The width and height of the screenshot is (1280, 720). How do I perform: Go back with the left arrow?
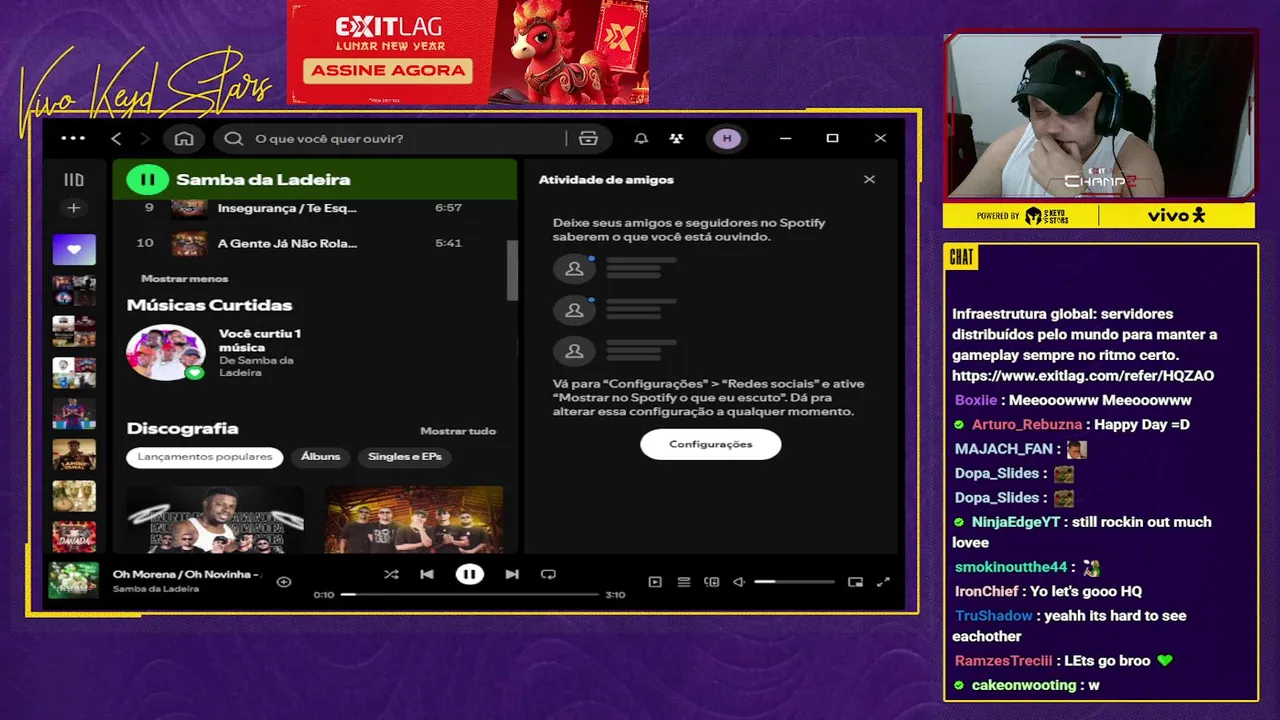tap(116, 138)
